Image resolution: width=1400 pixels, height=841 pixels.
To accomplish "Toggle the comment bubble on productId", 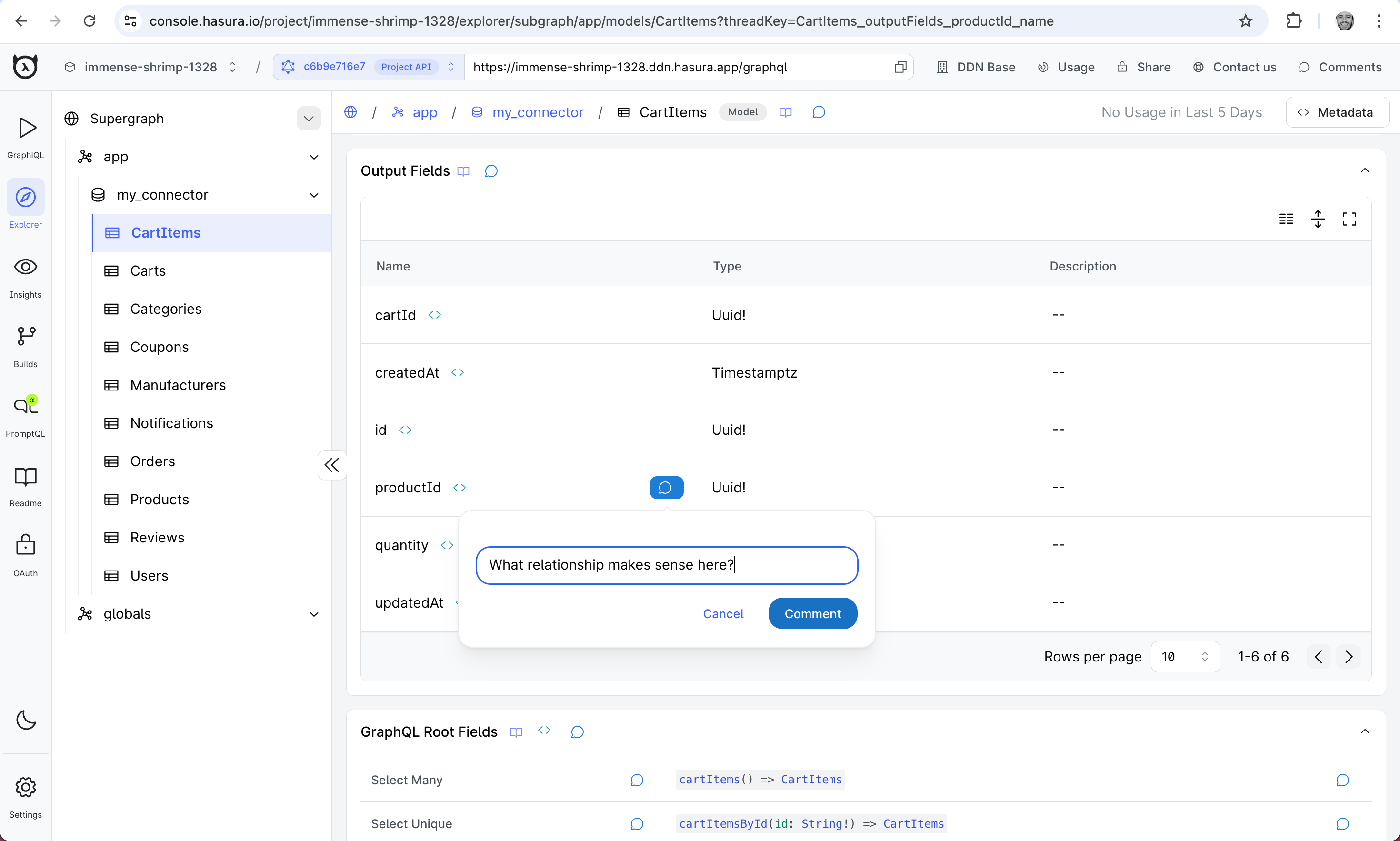I will coord(666,487).
